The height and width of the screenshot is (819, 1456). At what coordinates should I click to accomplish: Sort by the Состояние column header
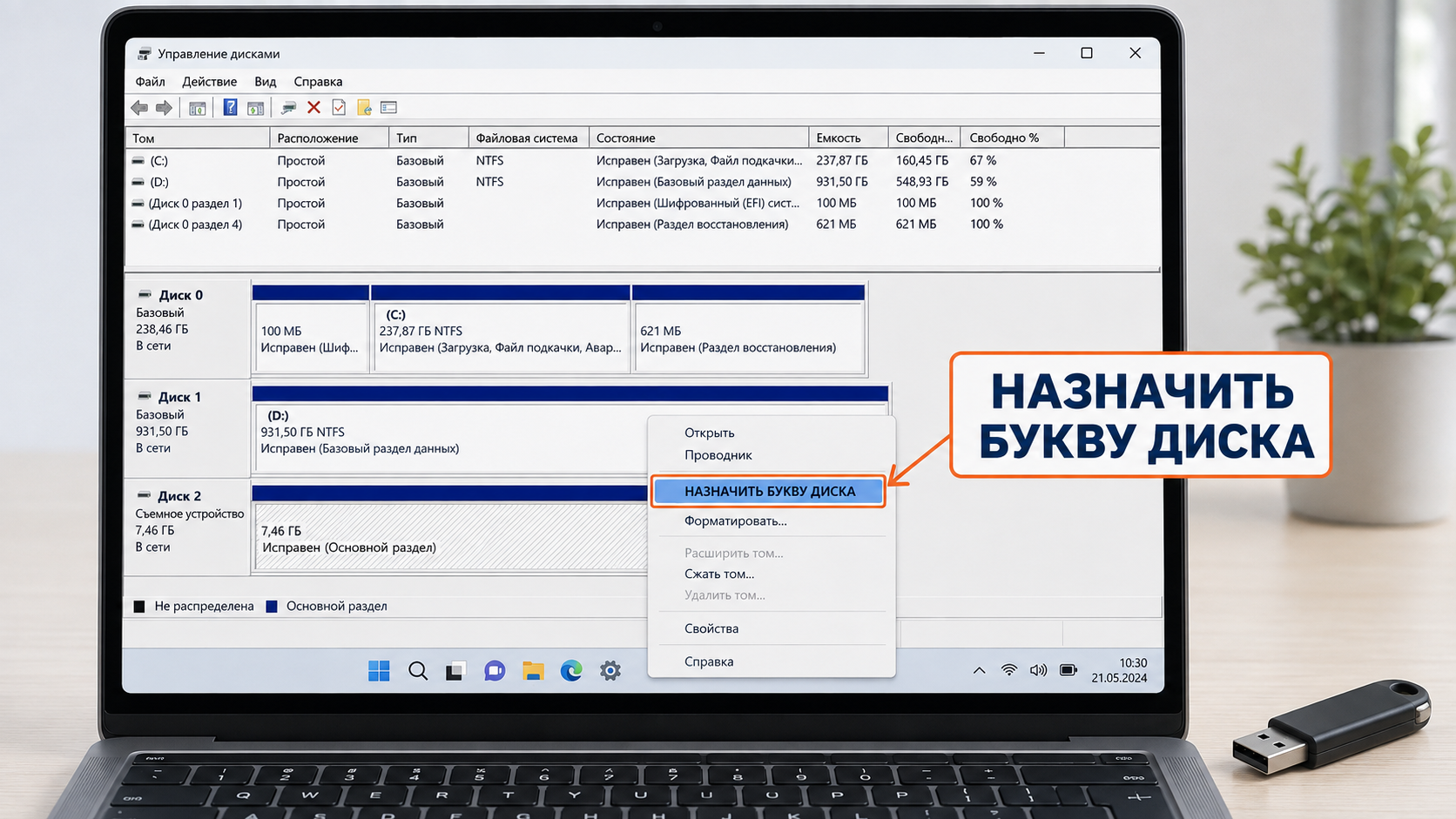coord(699,138)
